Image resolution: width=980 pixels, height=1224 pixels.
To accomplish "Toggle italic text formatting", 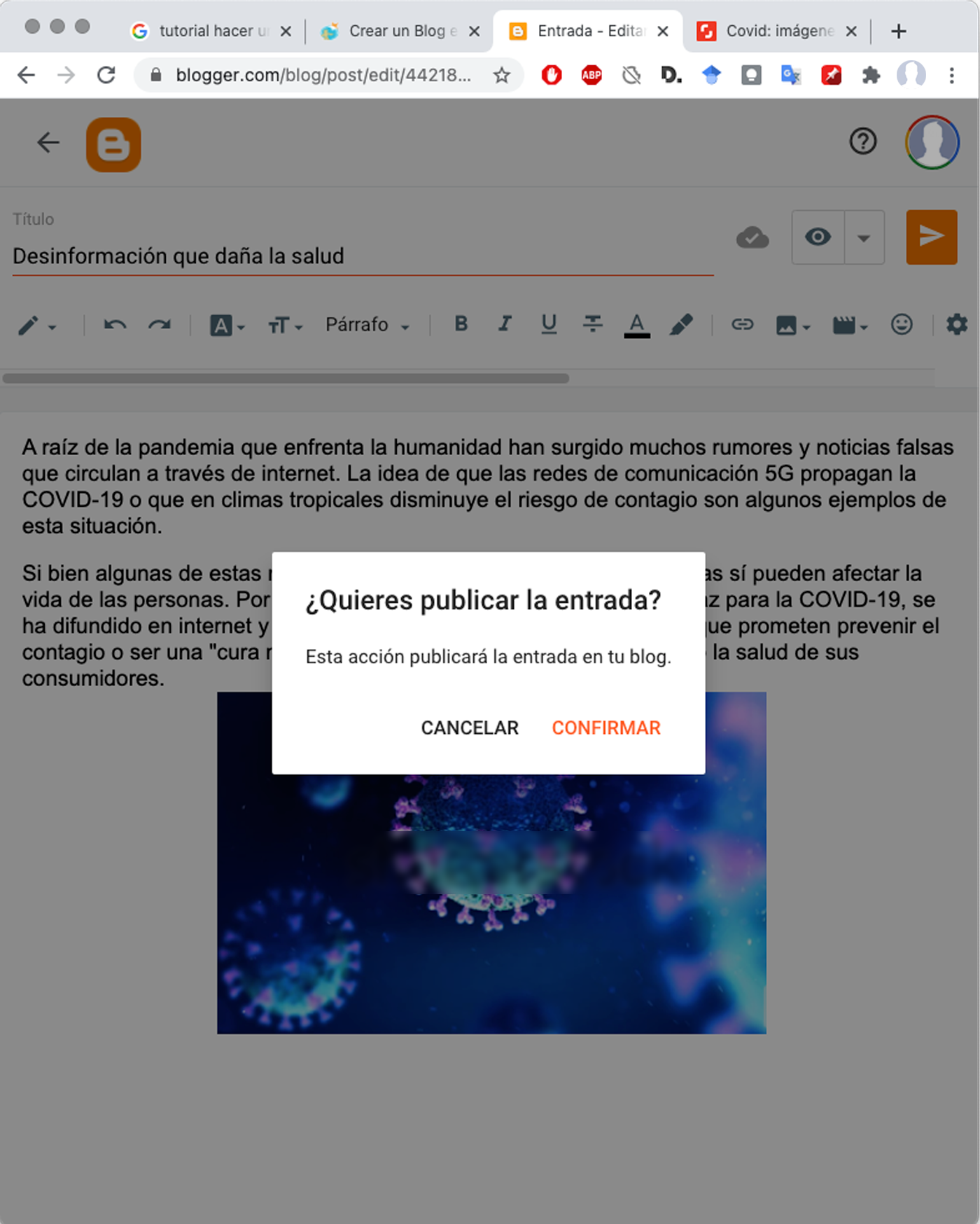I will [505, 324].
